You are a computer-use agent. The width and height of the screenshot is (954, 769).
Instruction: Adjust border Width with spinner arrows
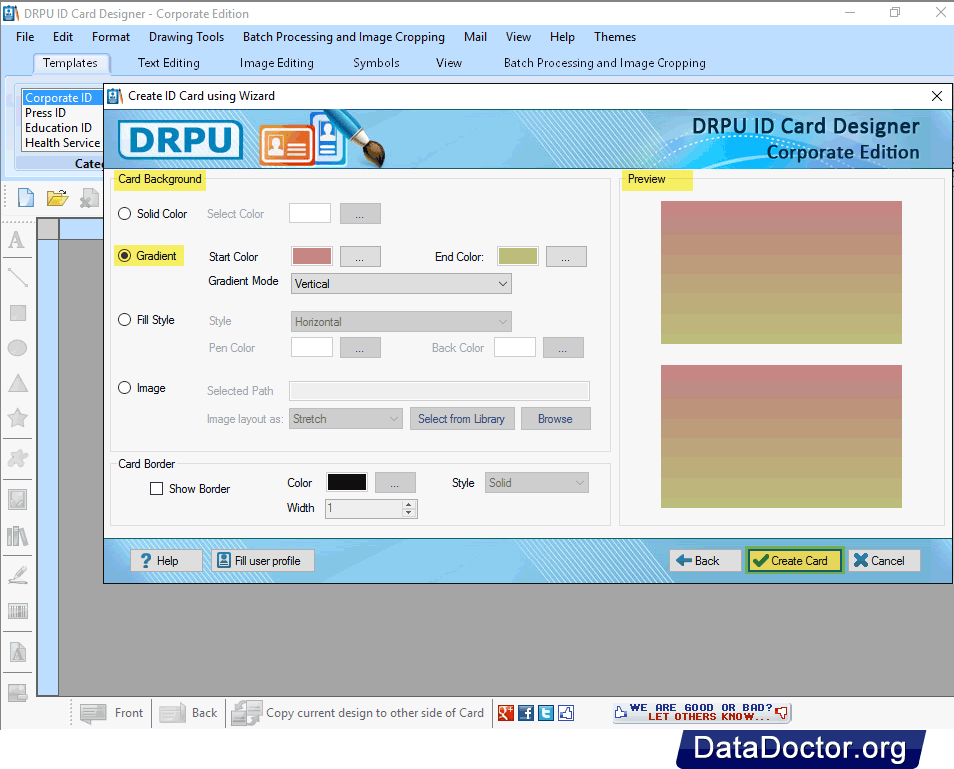(x=409, y=509)
